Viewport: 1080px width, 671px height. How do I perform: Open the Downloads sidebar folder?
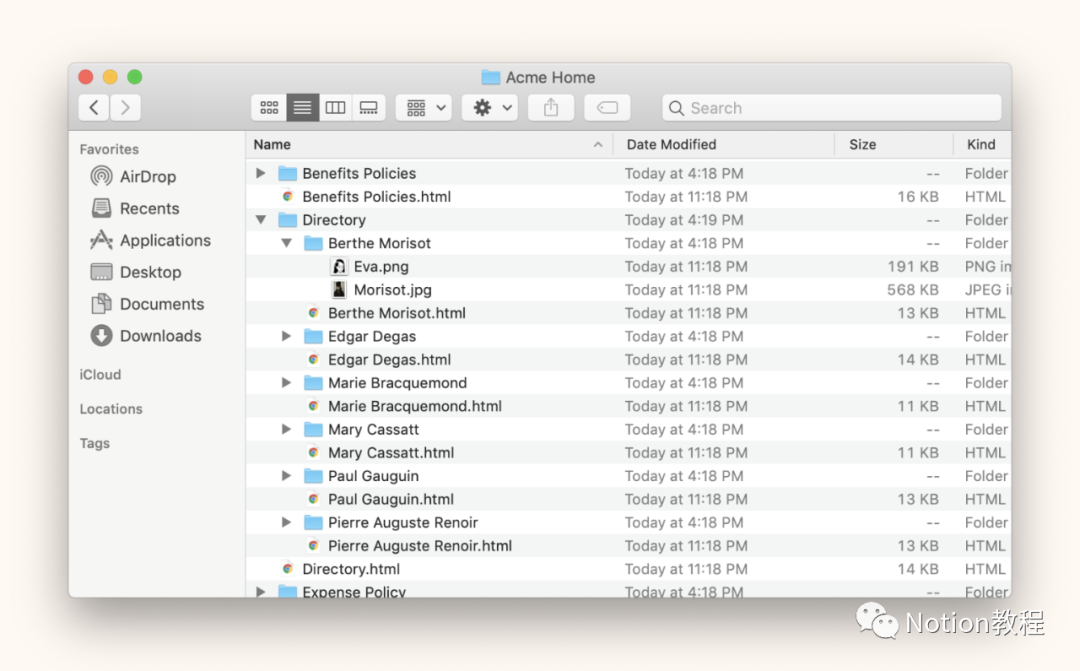pos(160,336)
